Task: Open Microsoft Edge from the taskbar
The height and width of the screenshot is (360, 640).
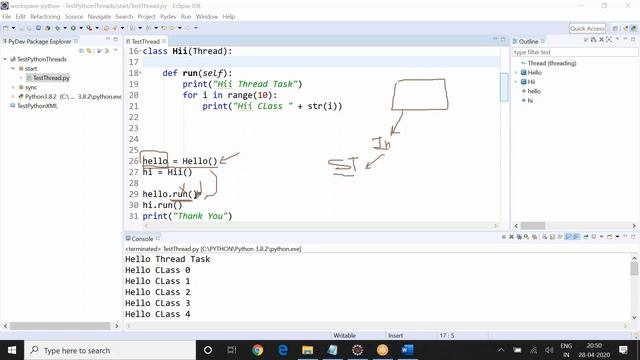Action: point(282,350)
